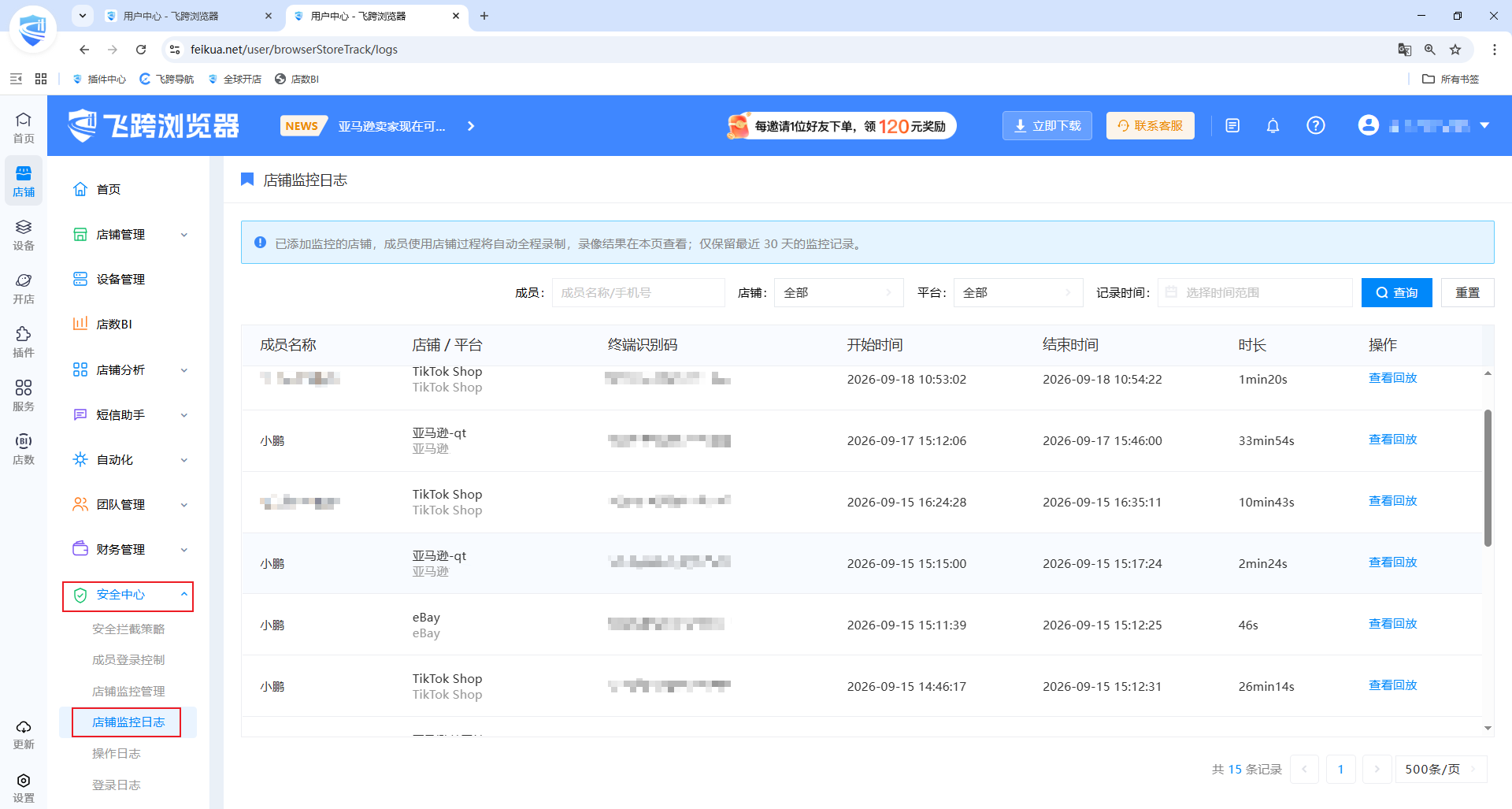Open the 店数 BI icon in the left rail
The image size is (1512, 809).
(24, 449)
